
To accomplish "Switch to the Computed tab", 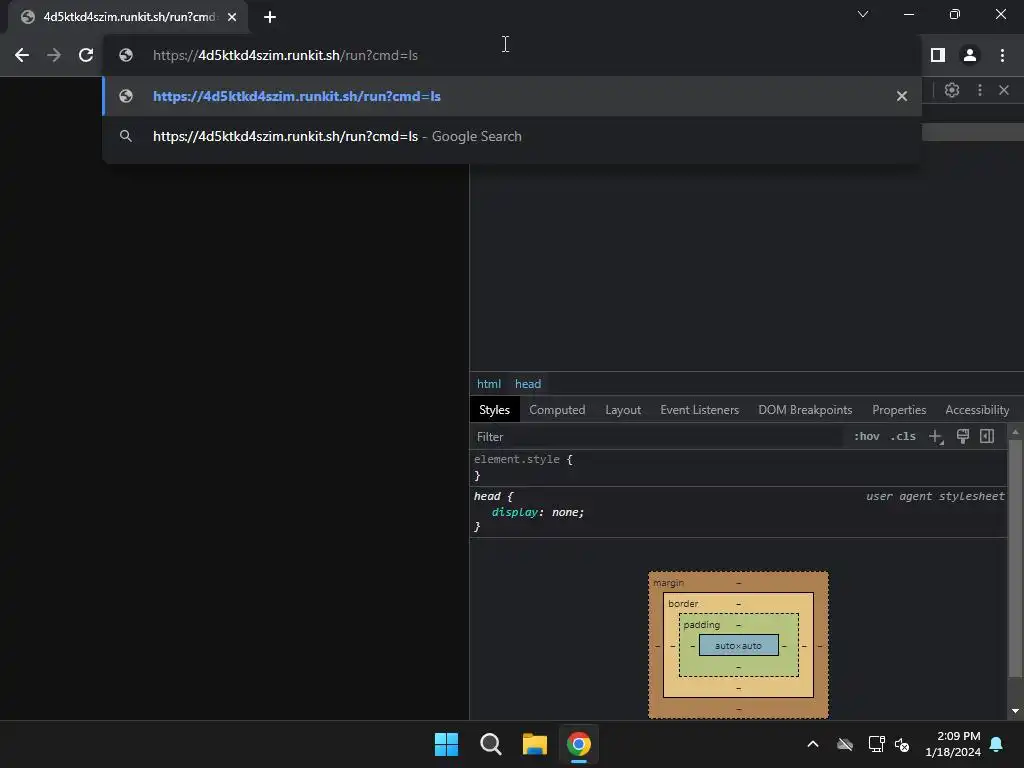I will [x=557, y=410].
